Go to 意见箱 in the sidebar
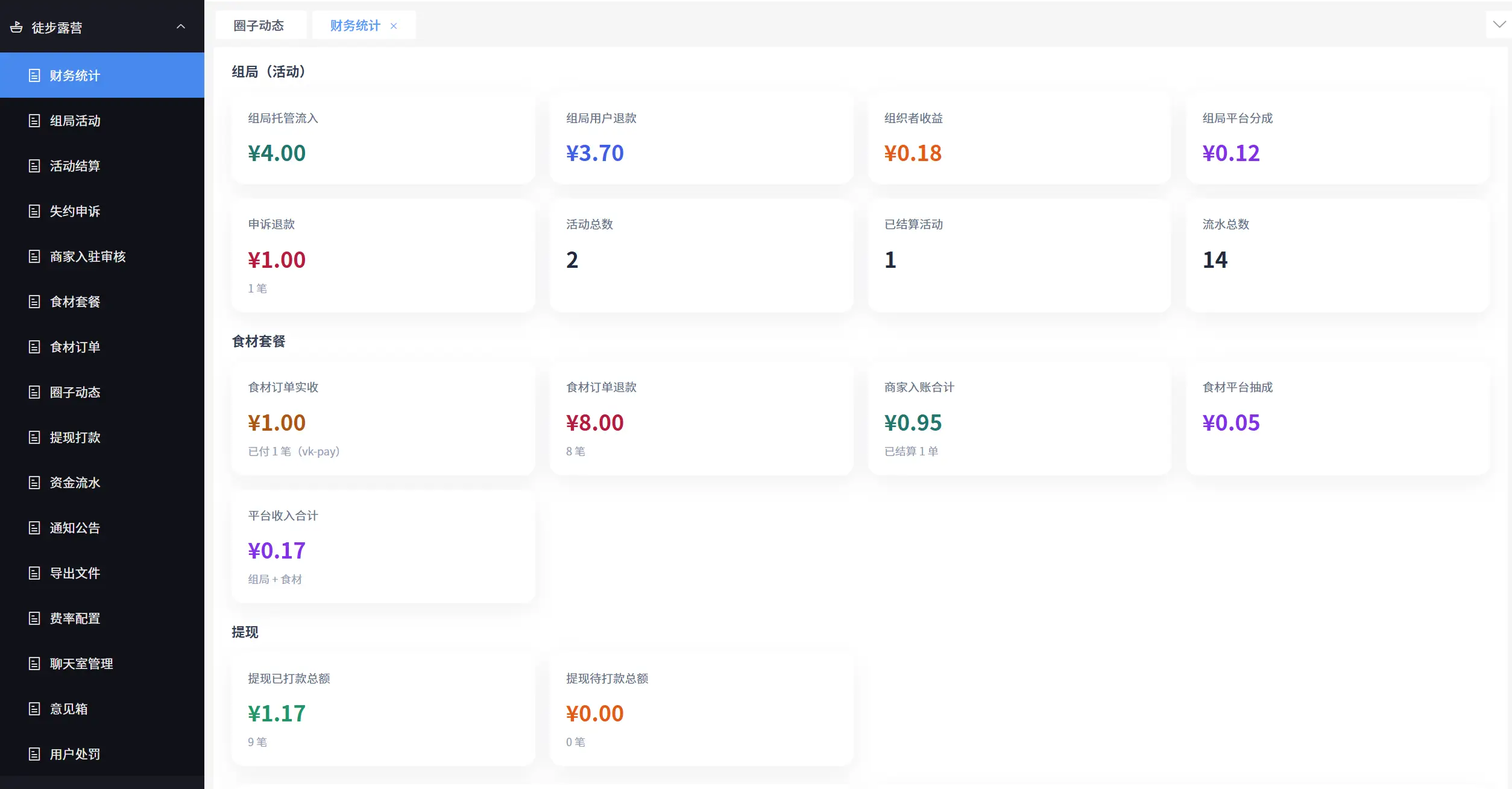1512x789 pixels. click(x=102, y=709)
